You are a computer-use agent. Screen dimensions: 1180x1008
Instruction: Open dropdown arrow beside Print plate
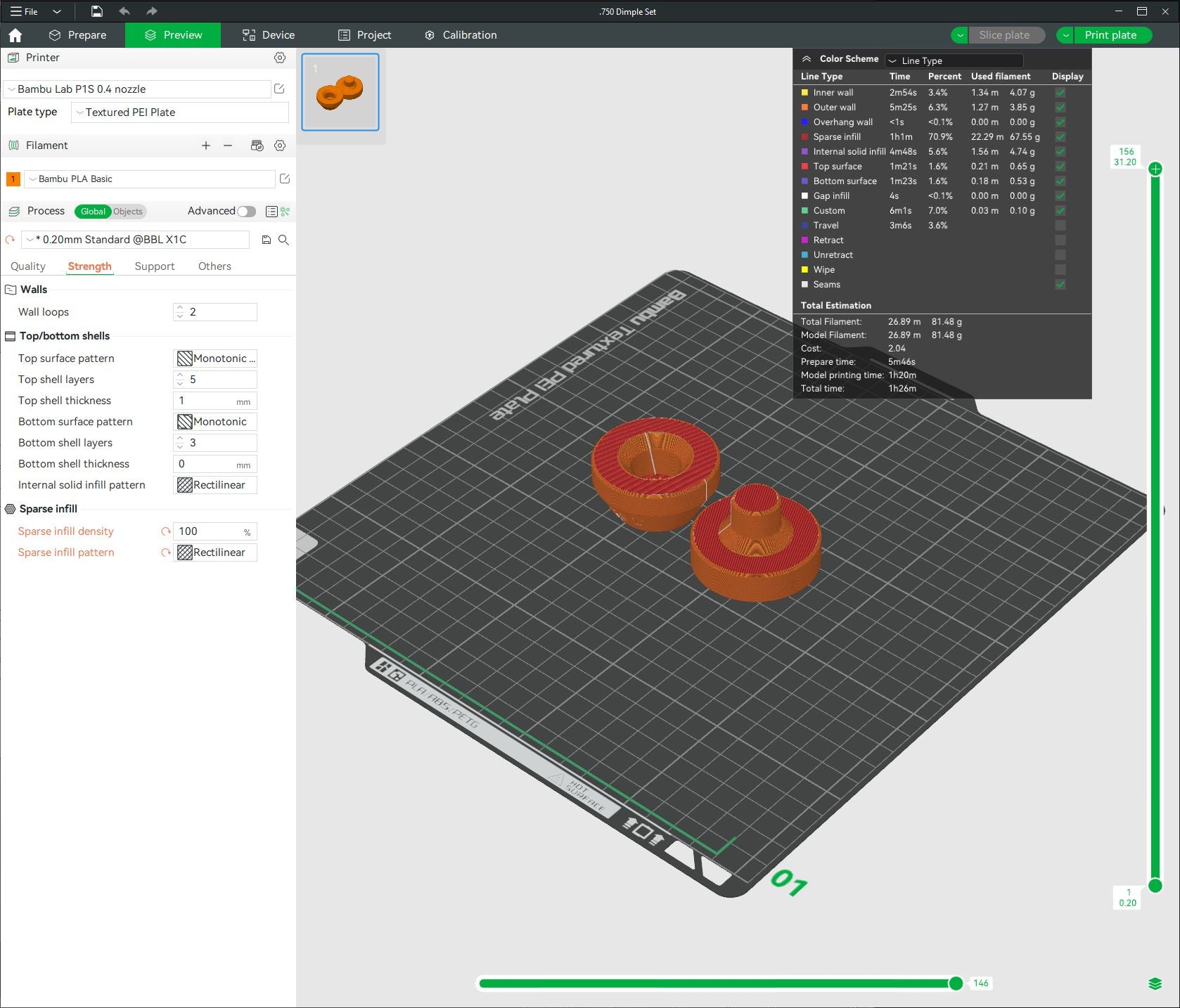click(1065, 35)
